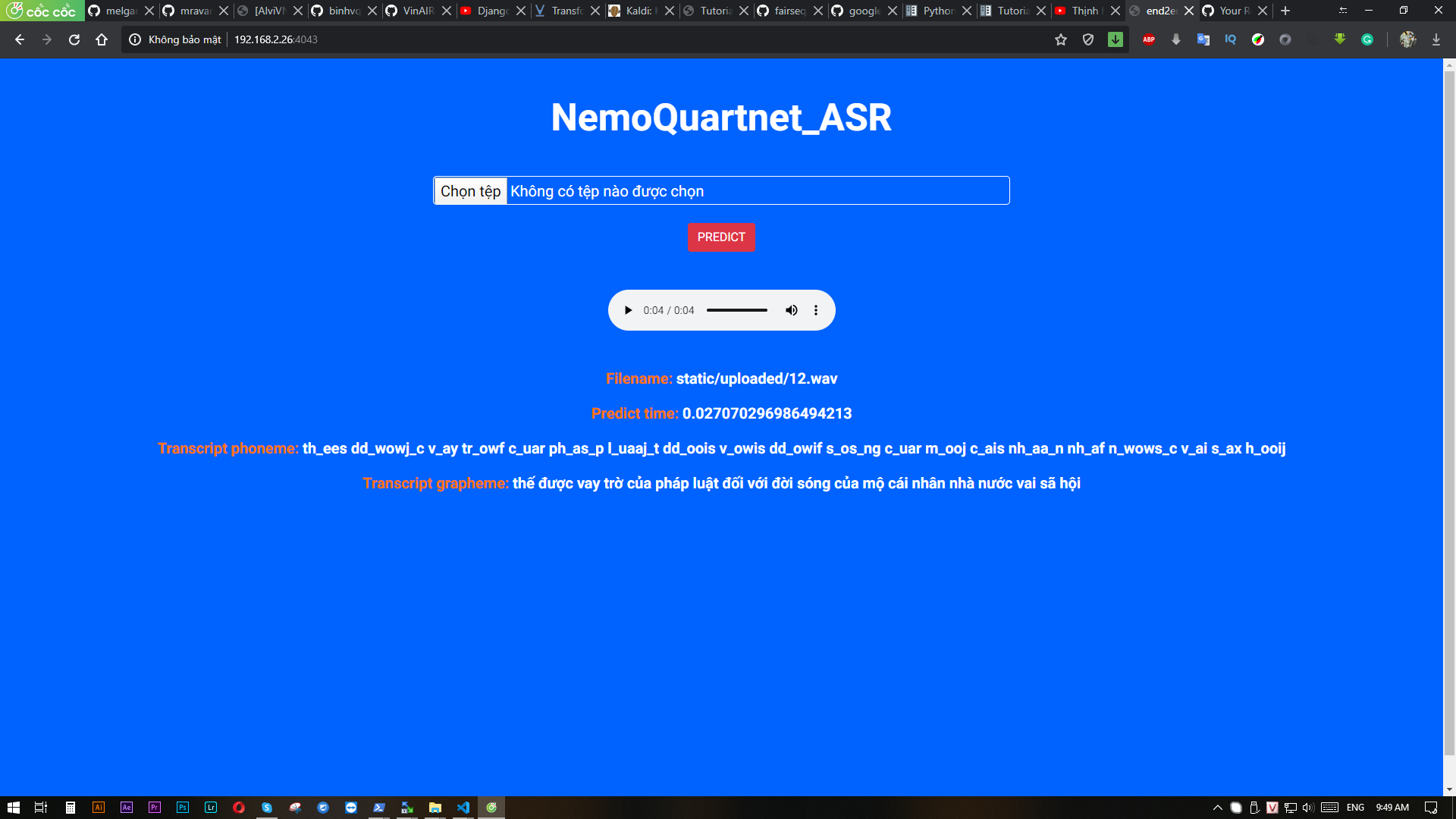Click the browser forward arrow
The height and width of the screenshot is (819, 1456).
pos(47,39)
